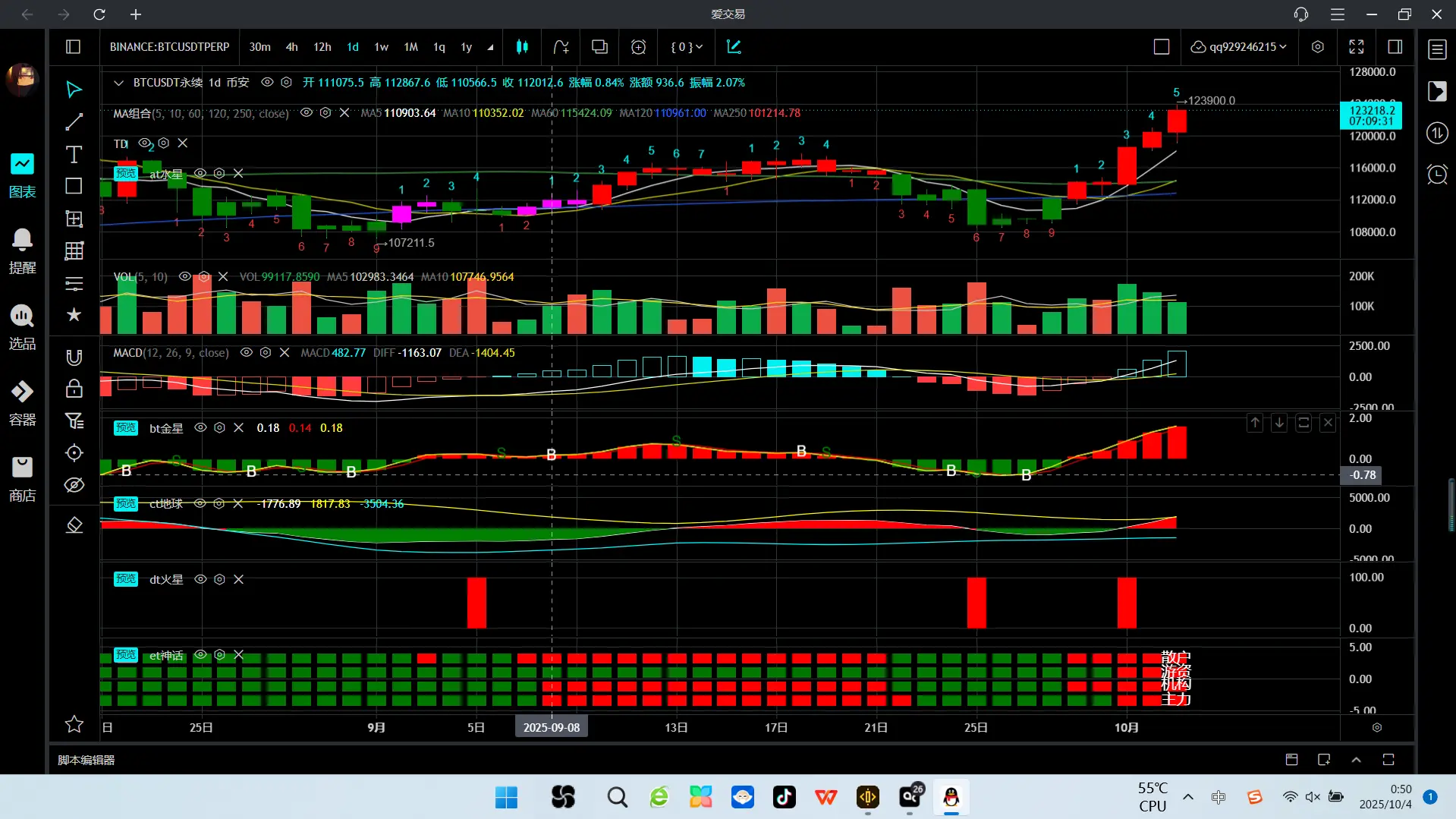Image resolution: width=1456 pixels, height=819 pixels.
Task: Toggle visibility of MACD indicator
Action: pos(246,352)
